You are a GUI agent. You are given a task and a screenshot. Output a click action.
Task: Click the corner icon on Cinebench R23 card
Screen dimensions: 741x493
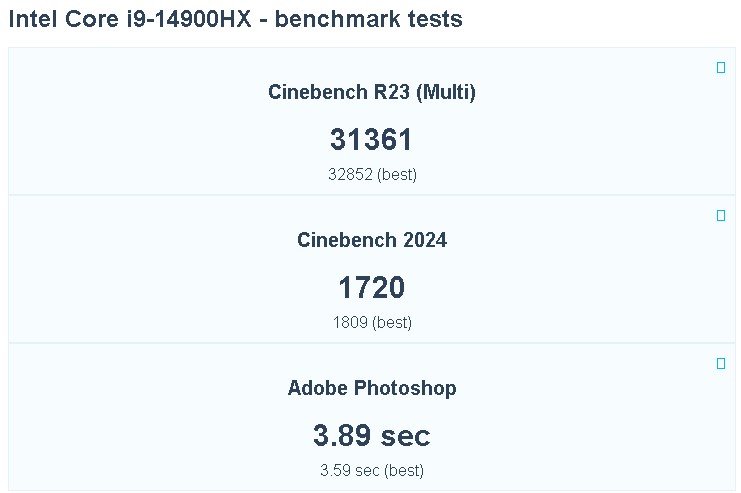pyautogui.click(x=721, y=68)
